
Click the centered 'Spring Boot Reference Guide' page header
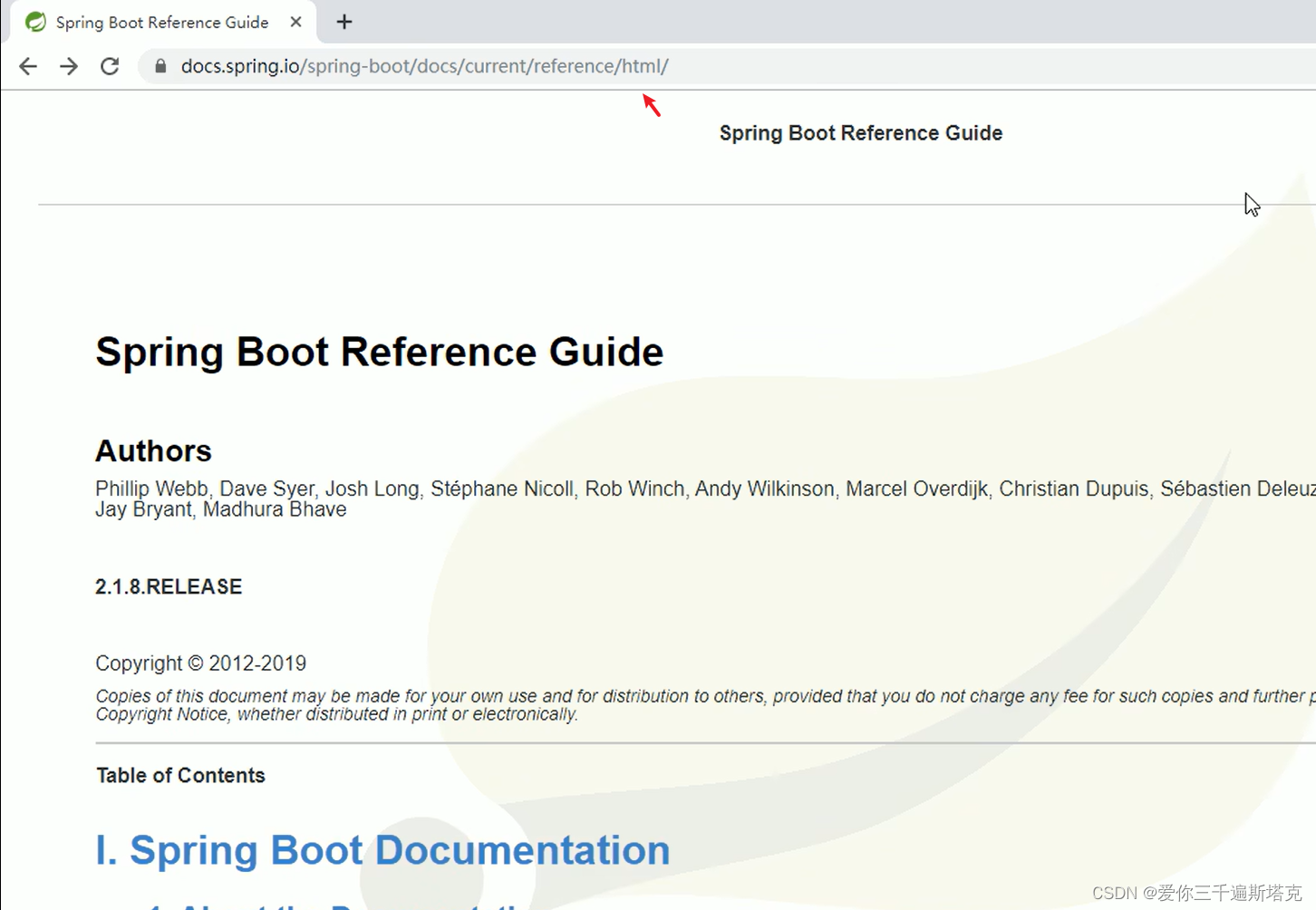tap(861, 133)
